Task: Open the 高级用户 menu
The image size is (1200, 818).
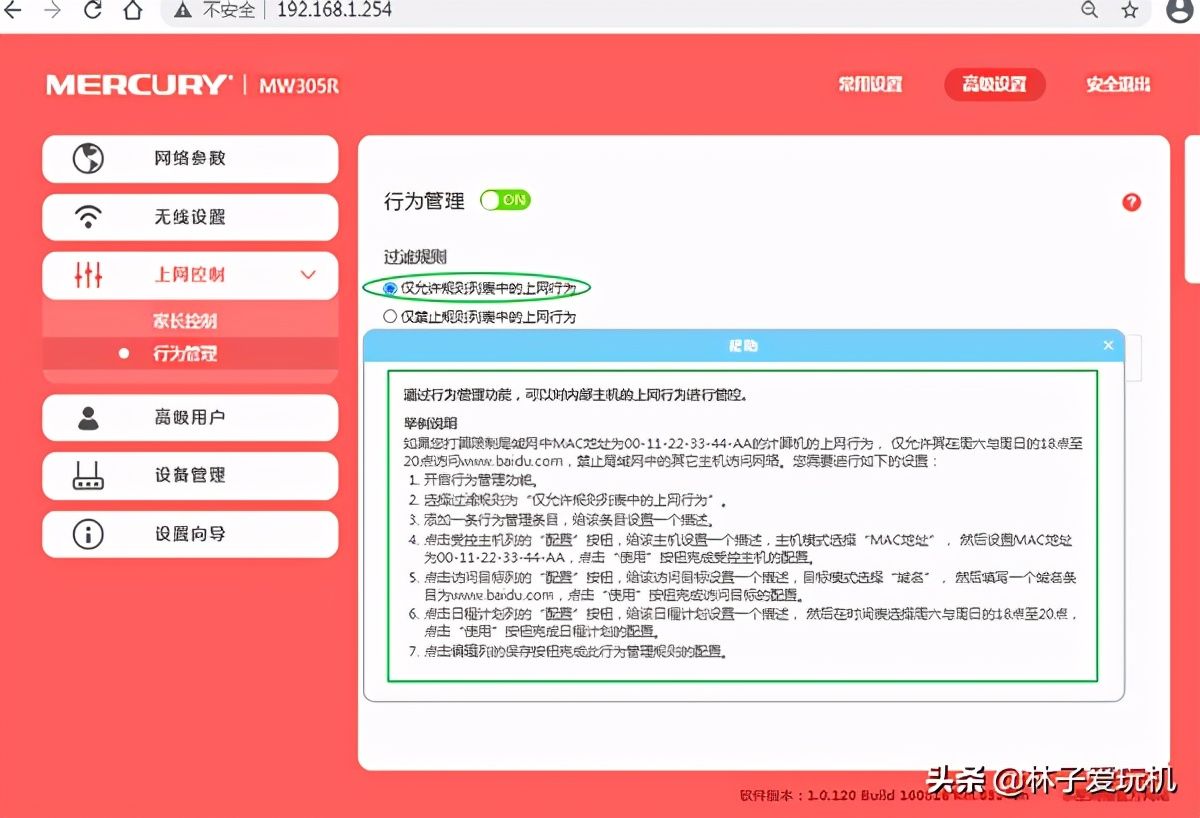Action: click(x=190, y=417)
